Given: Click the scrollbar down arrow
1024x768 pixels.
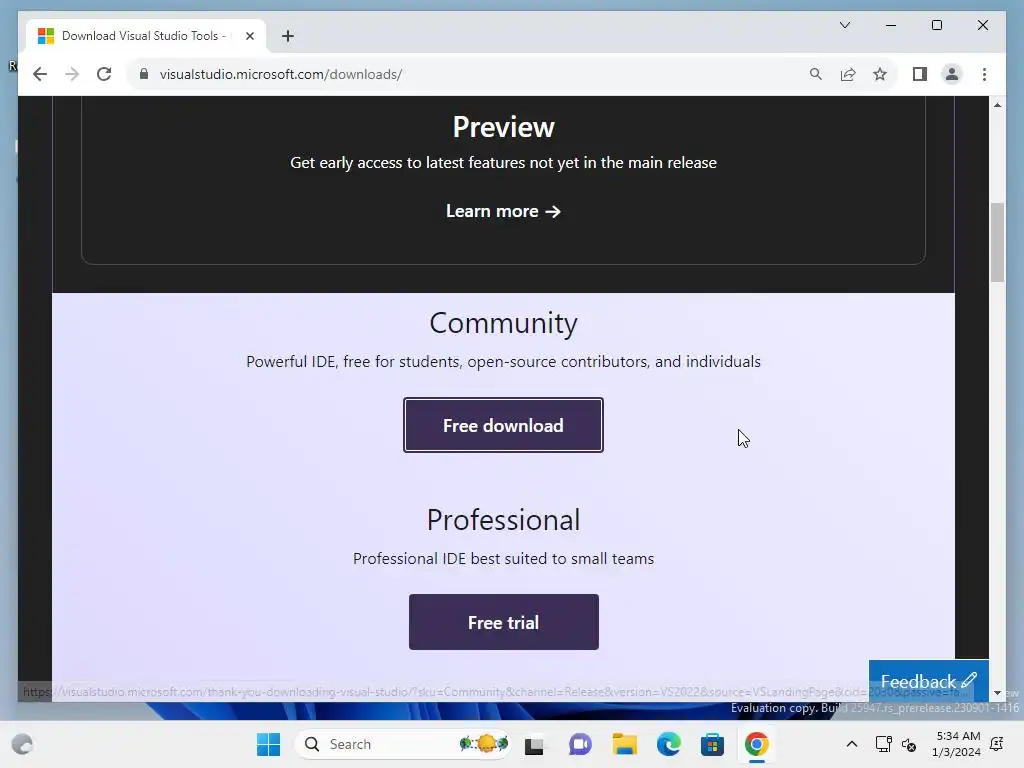Looking at the screenshot, I should coord(997,692).
